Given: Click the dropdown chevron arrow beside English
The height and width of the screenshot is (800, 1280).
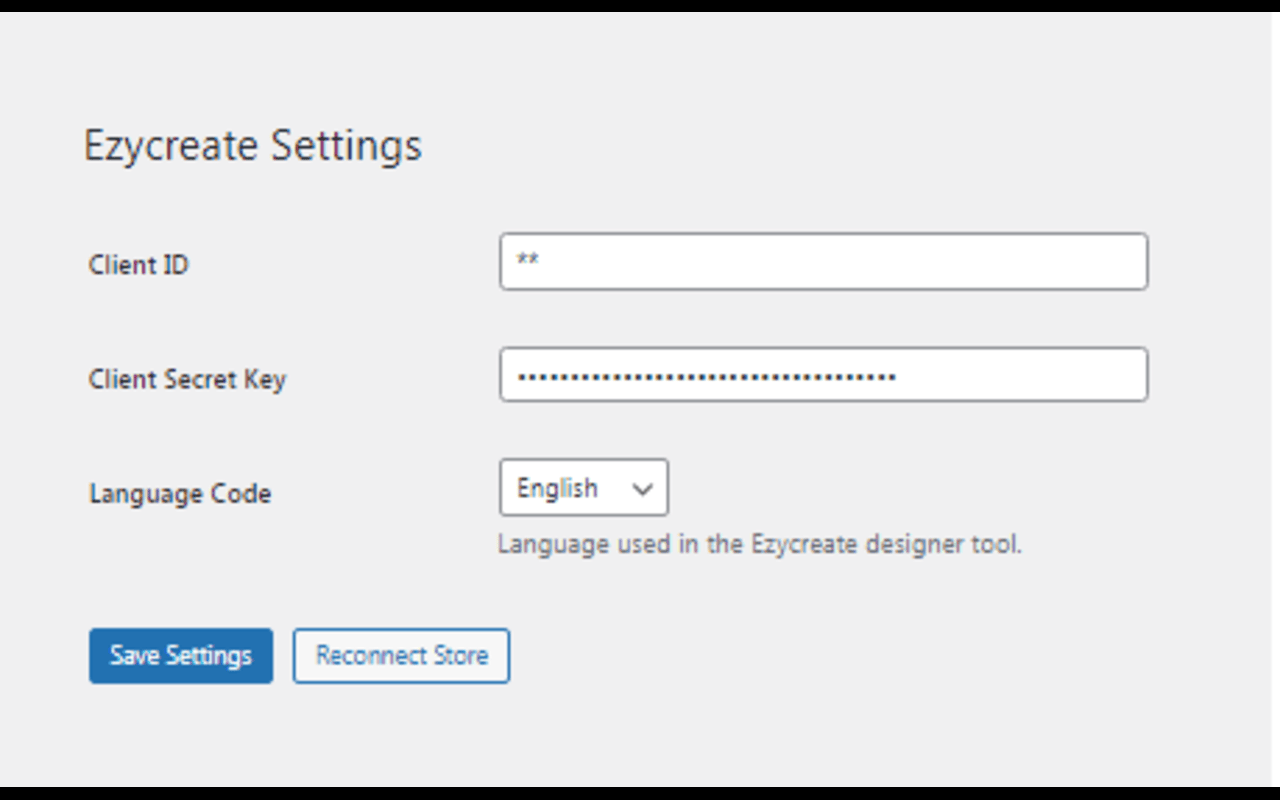Looking at the screenshot, I should tap(642, 489).
